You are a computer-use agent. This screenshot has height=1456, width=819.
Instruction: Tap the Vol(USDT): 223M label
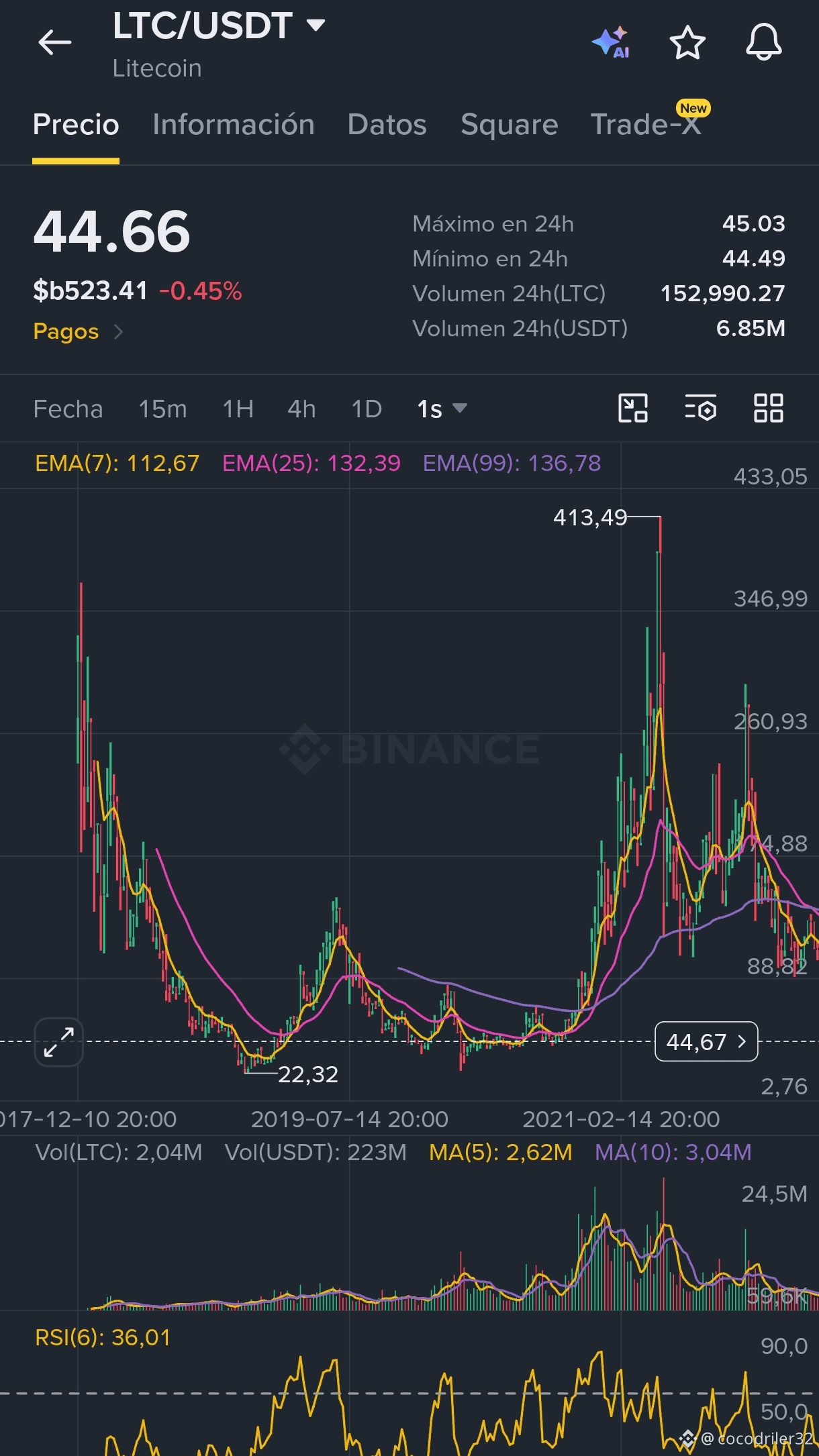pos(316,1152)
